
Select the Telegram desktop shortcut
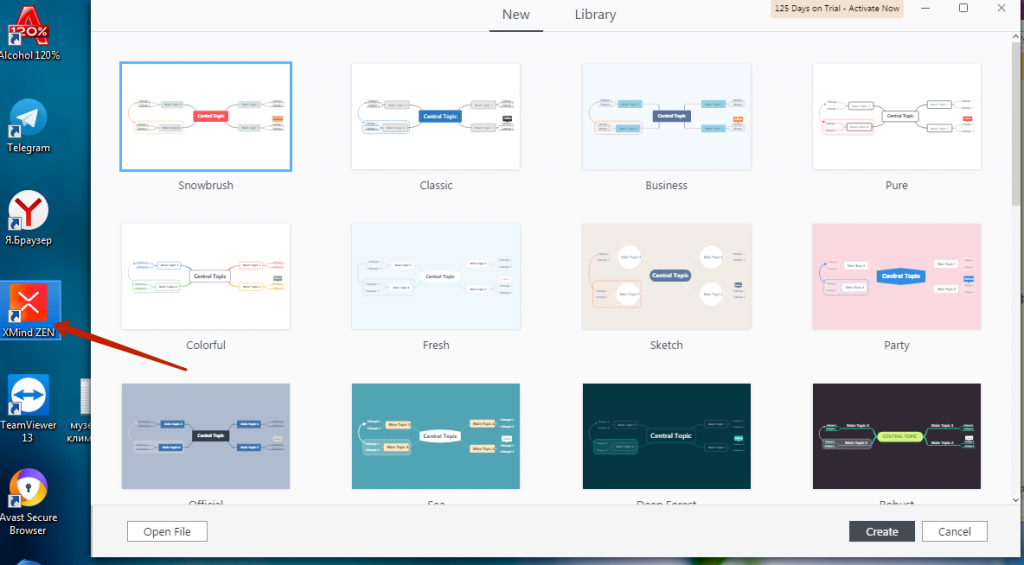29,119
